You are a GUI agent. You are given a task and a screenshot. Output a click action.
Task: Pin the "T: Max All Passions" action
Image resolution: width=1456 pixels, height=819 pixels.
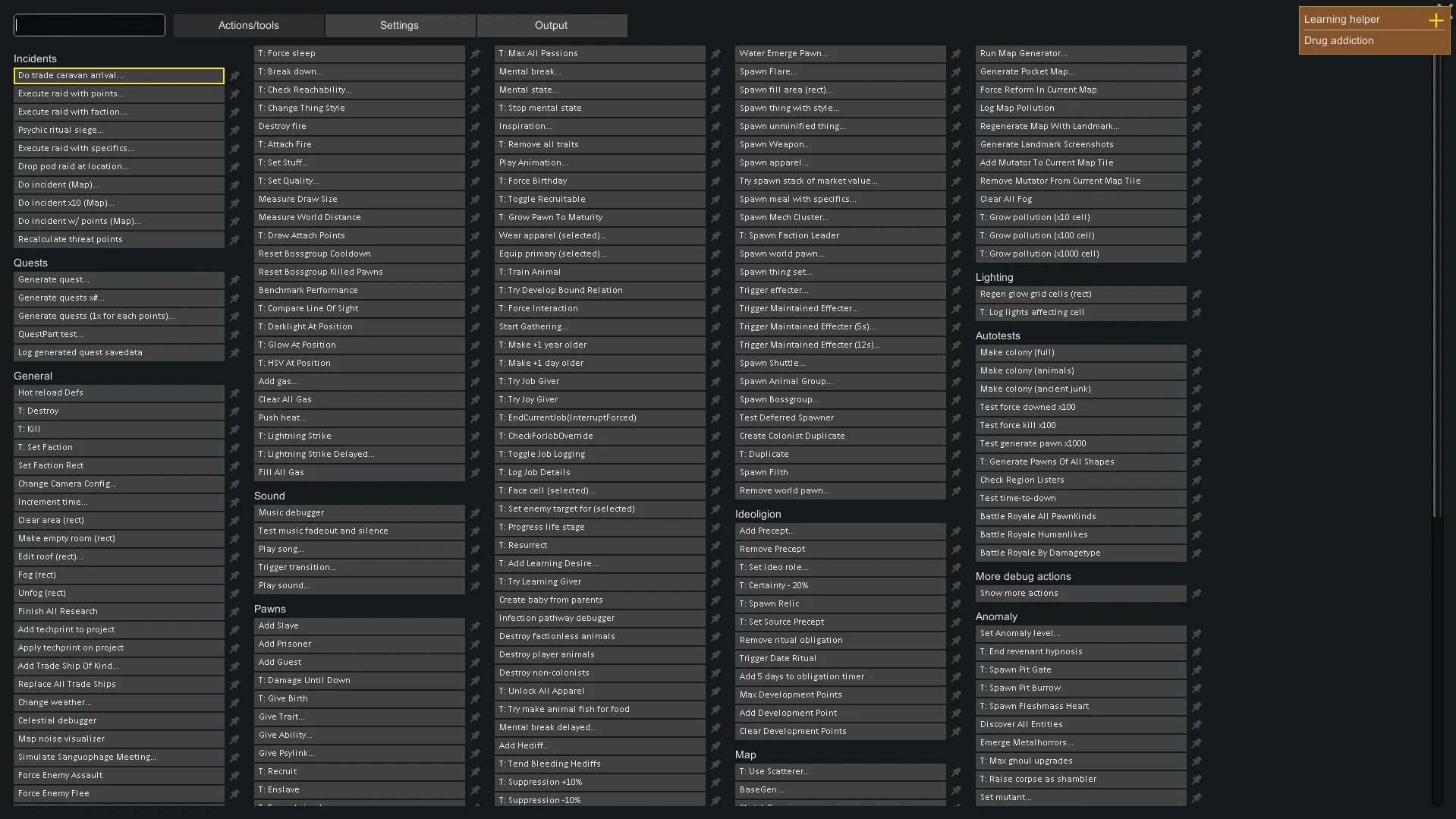point(715,54)
